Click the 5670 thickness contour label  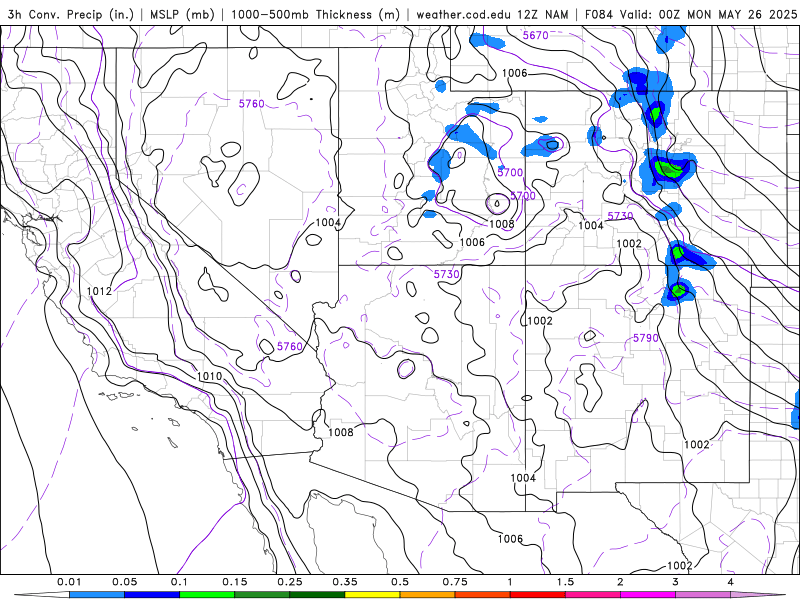[x=535, y=35]
